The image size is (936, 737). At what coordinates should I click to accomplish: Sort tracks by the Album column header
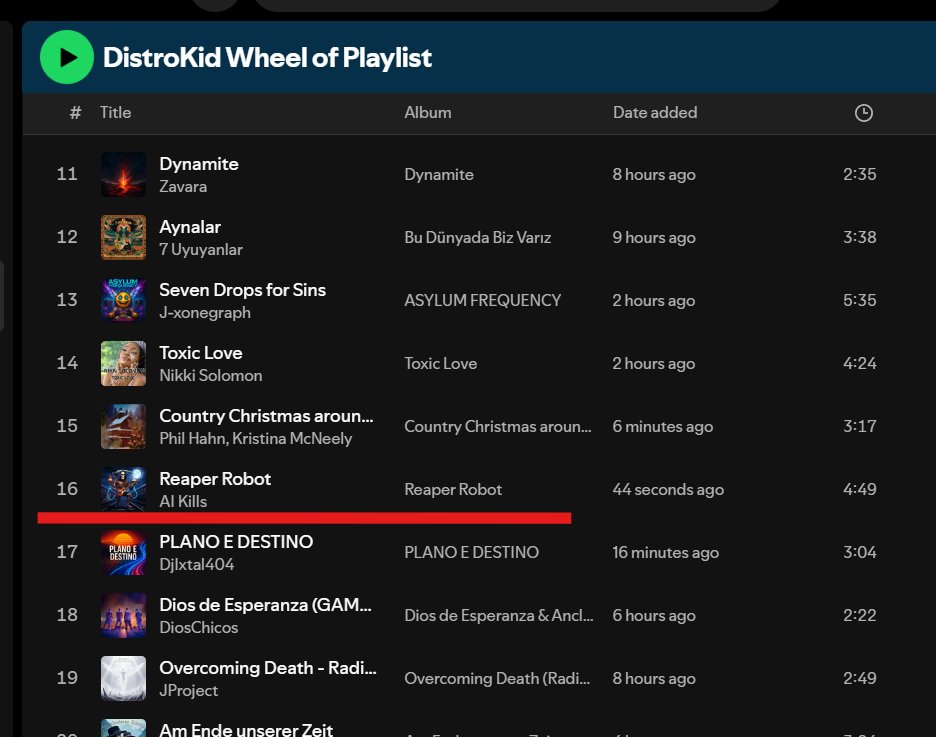[x=428, y=112]
